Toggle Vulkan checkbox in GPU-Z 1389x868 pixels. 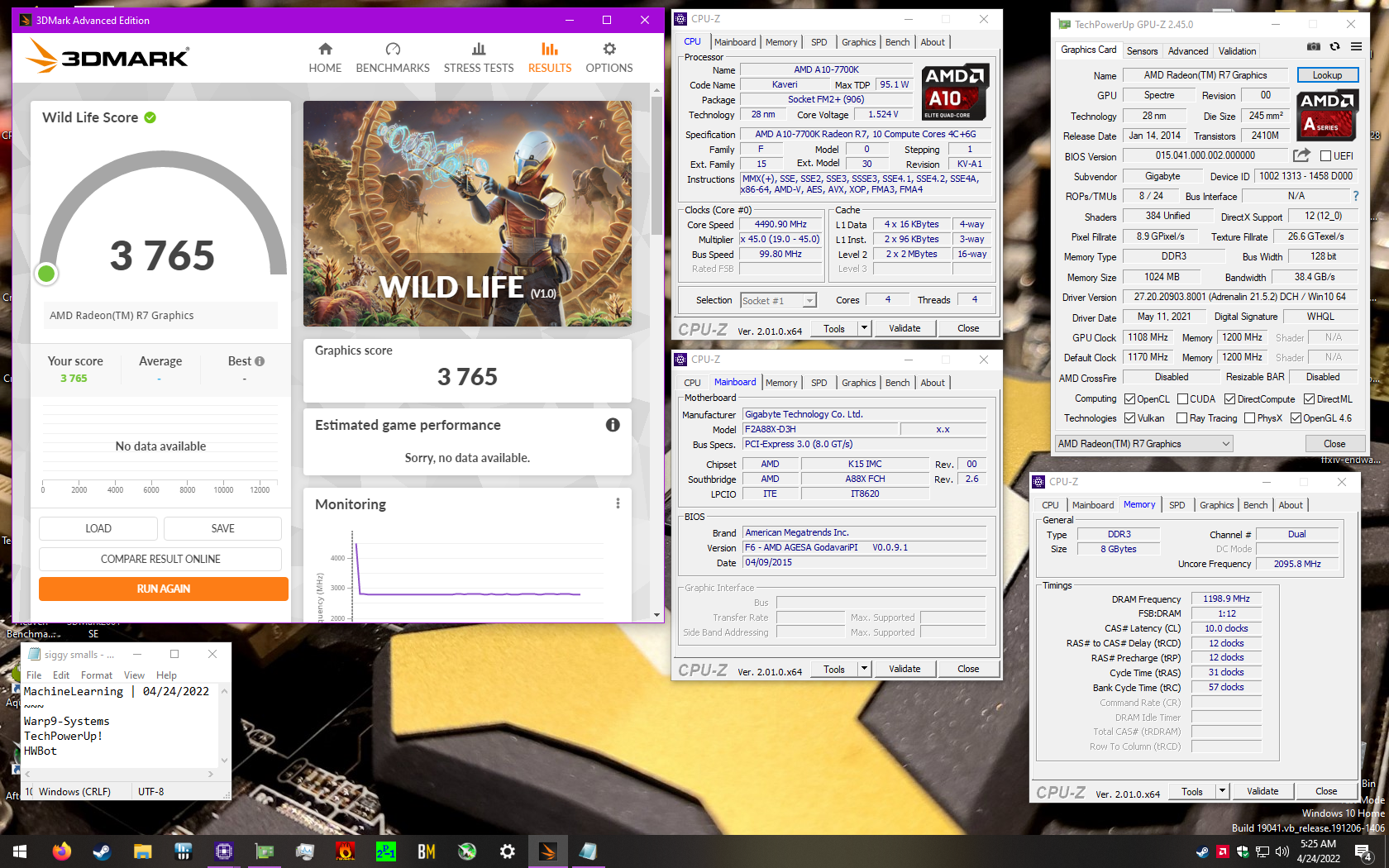click(x=1129, y=418)
